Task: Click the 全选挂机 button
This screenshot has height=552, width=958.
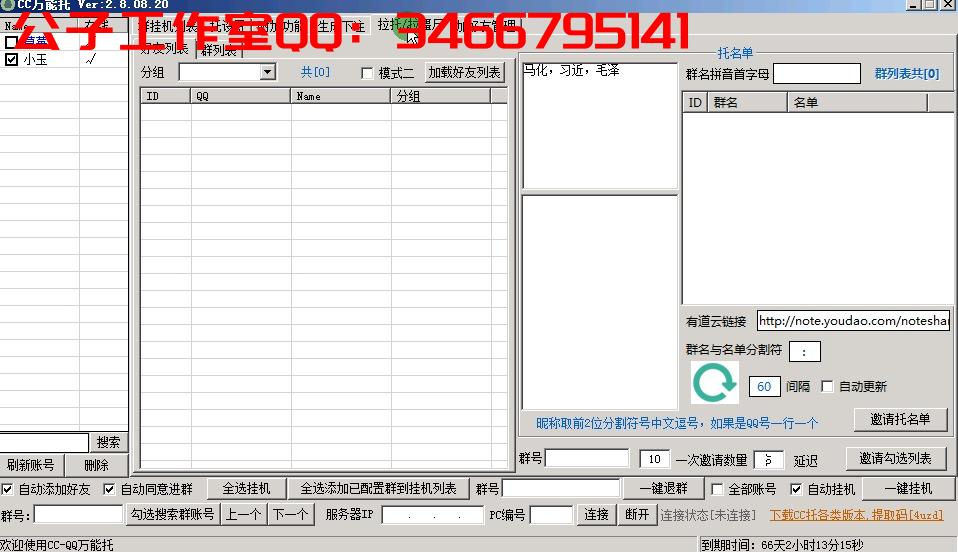Action: [x=246, y=488]
